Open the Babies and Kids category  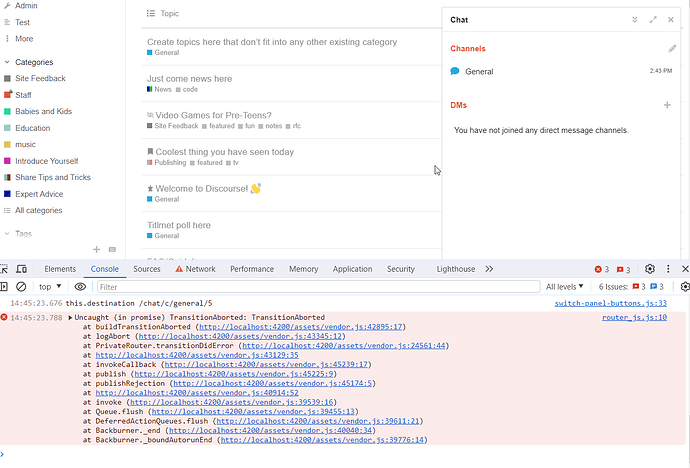pos(43,111)
